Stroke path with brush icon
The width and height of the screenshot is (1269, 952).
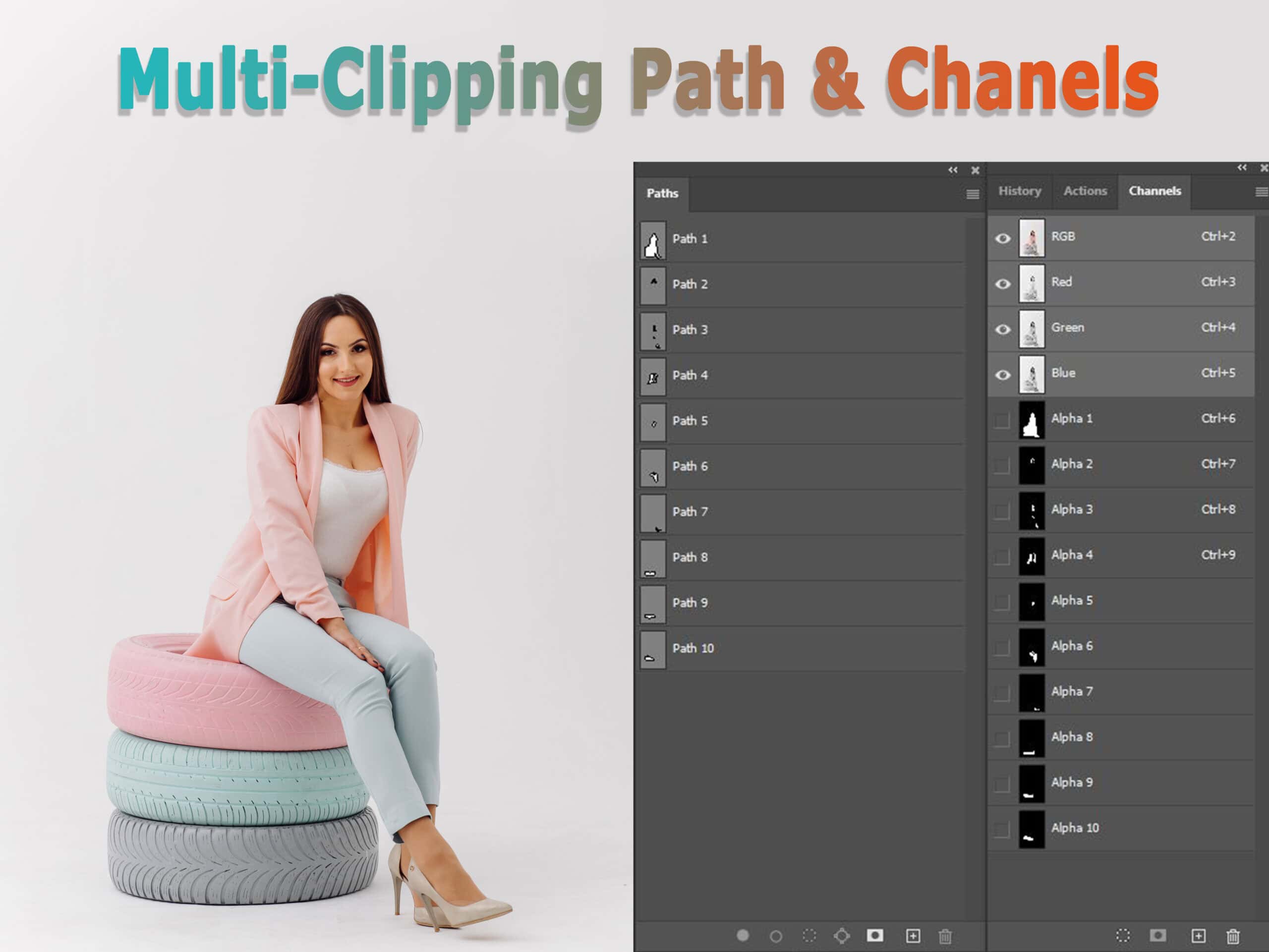click(776, 936)
